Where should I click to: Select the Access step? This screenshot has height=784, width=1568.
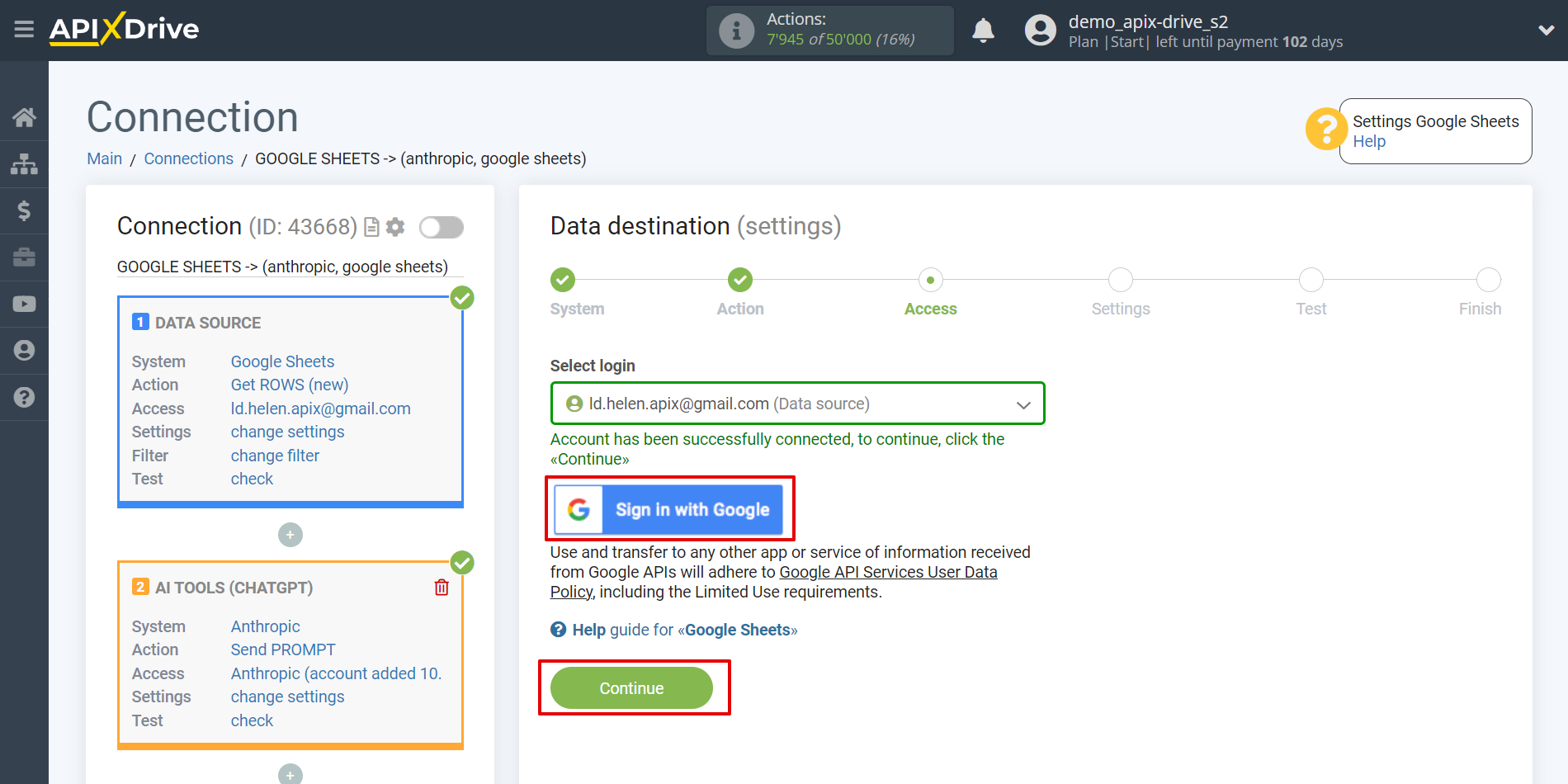pyautogui.click(x=931, y=281)
